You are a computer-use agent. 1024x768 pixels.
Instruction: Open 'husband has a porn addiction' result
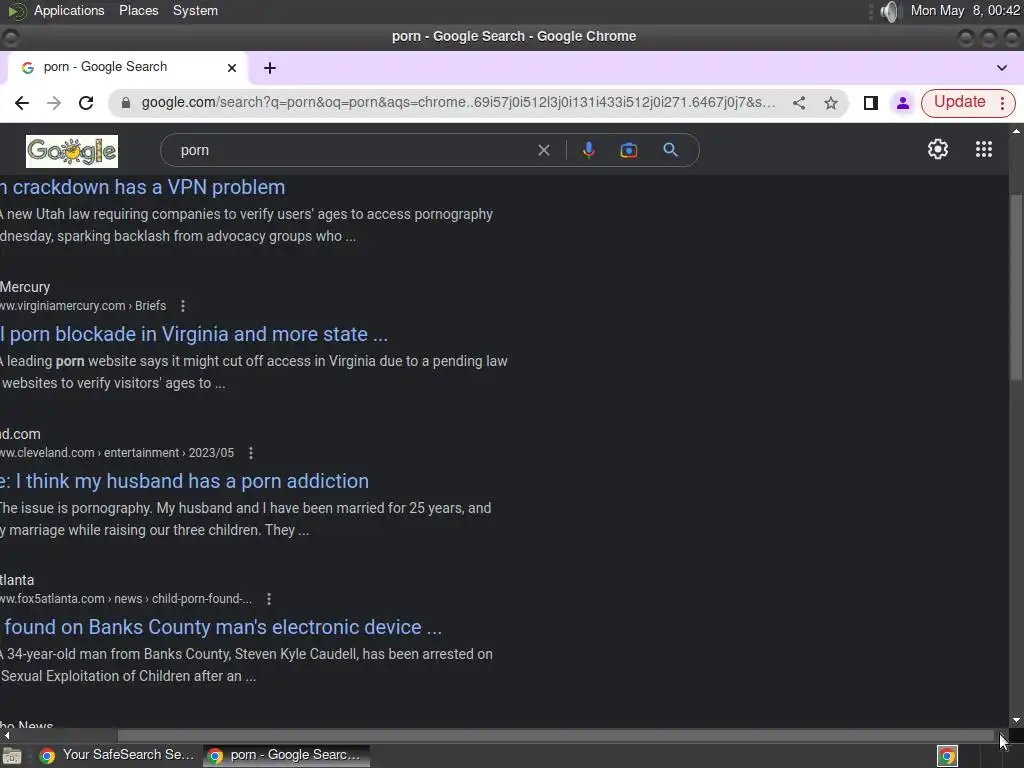click(x=184, y=481)
